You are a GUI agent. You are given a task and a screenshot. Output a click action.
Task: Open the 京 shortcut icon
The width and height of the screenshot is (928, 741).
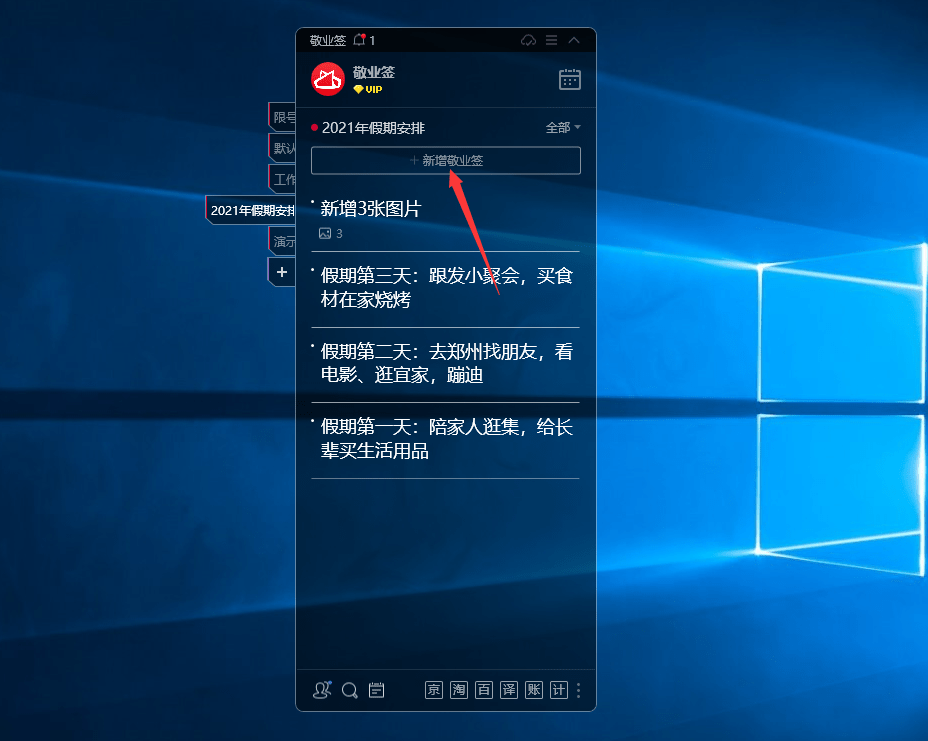click(x=434, y=690)
